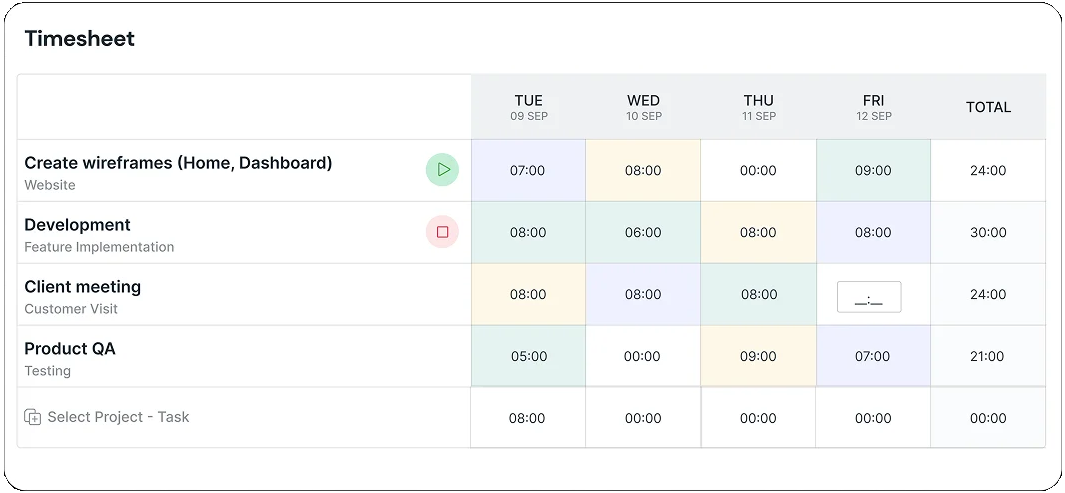Edit Friday 07:00 for Product QA
Viewport: 1065px width, 493px height.
click(873, 356)
